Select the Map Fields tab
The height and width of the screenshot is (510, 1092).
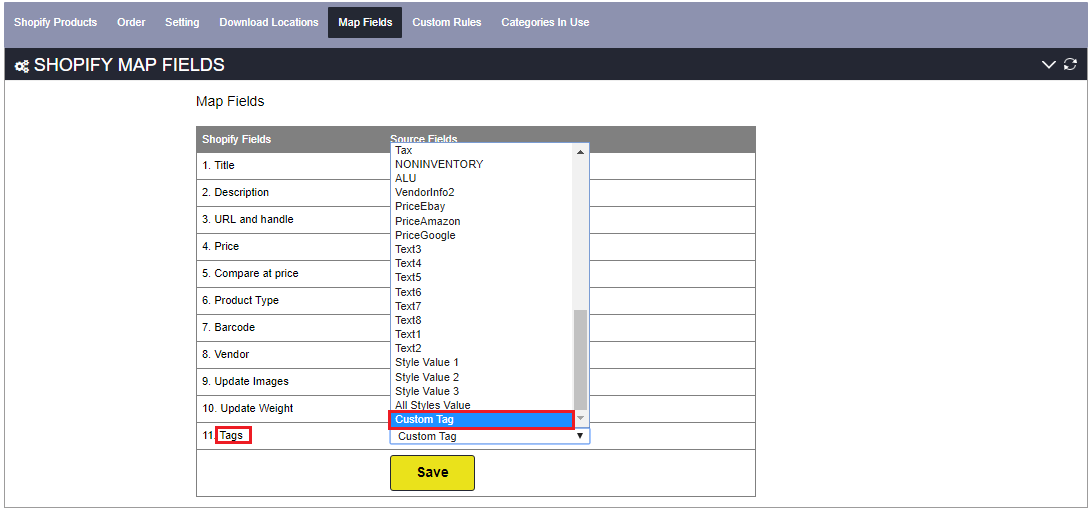pos(365,22)
